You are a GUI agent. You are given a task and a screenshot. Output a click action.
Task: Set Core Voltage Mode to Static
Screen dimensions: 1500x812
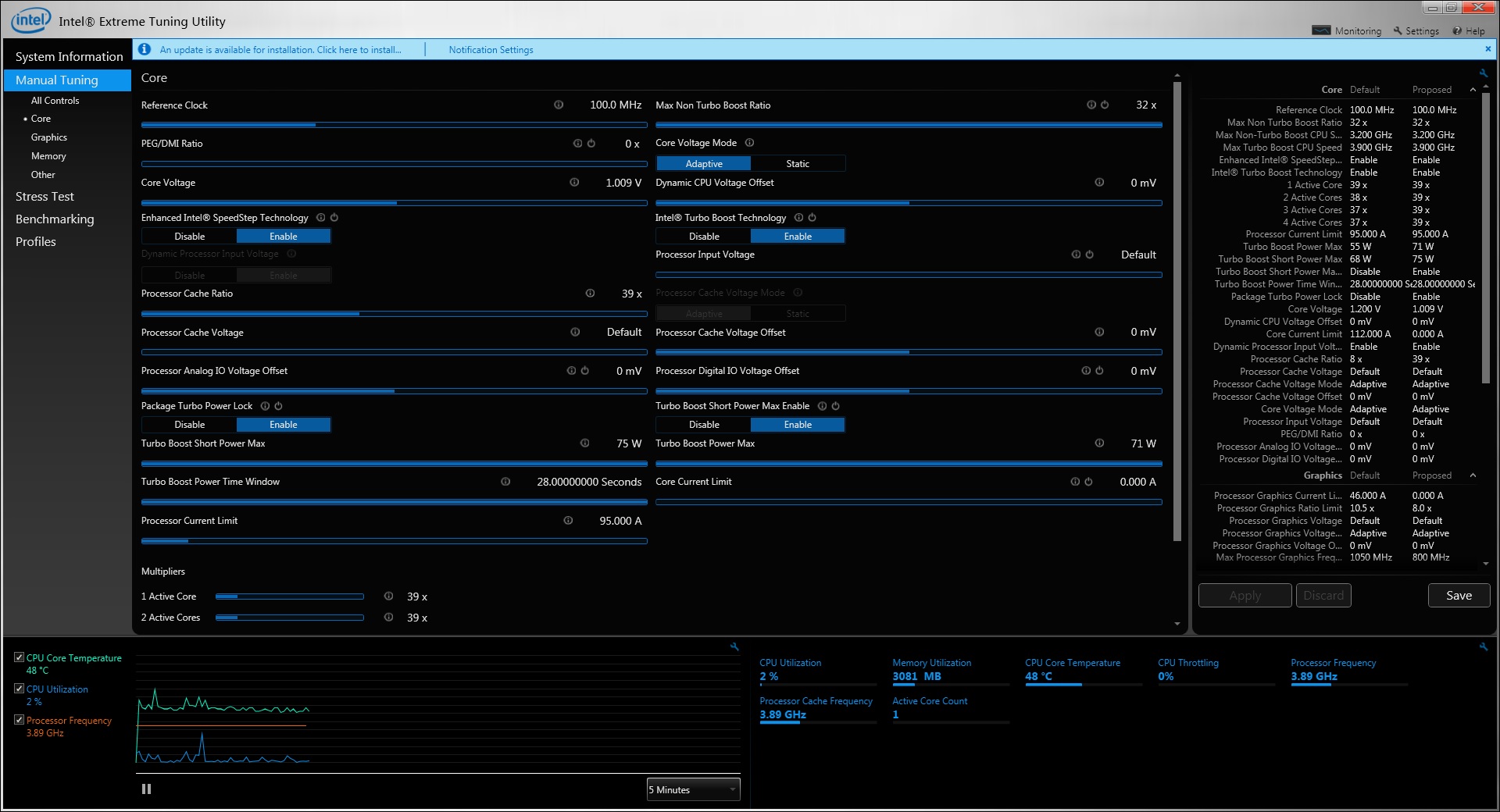(x=798, y=163)
